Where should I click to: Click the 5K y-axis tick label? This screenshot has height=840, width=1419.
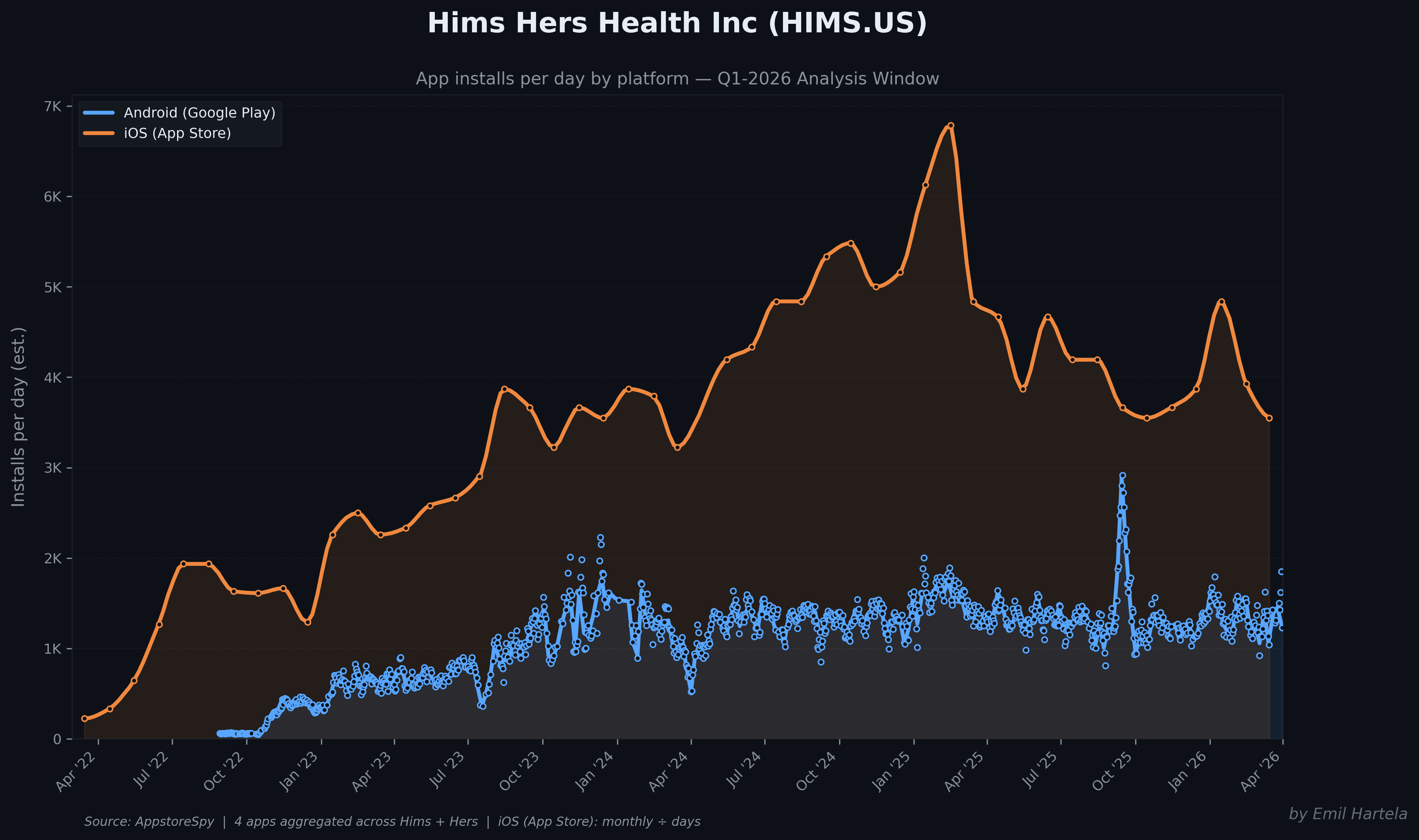pyautogui.click(x=53, y=287)
